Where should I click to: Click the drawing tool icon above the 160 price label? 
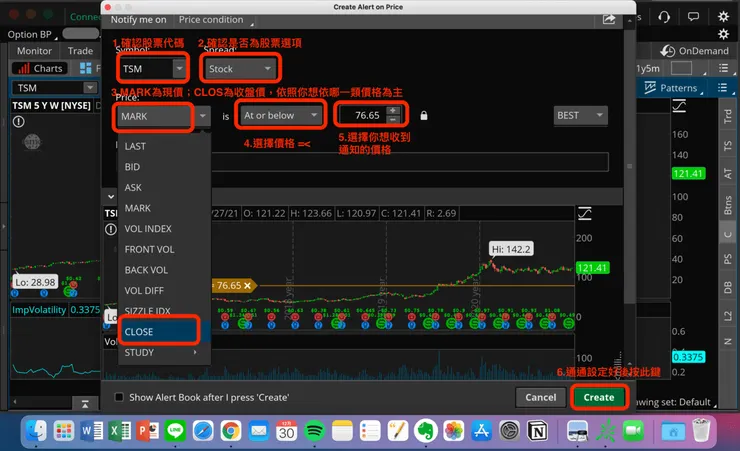tap(679, 106)
